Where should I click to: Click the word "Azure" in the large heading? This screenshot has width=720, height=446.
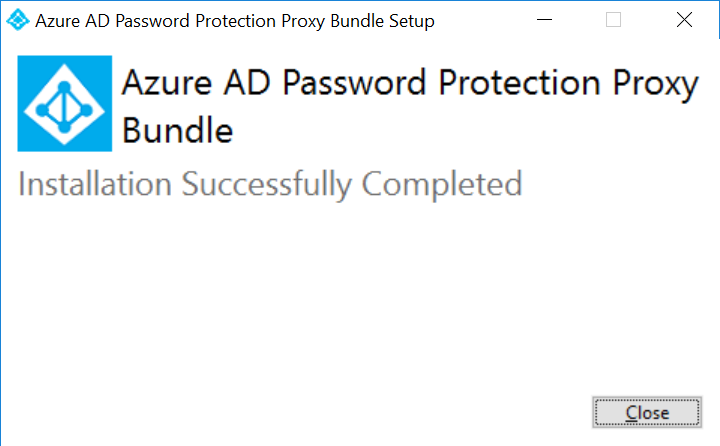point(167,83)
